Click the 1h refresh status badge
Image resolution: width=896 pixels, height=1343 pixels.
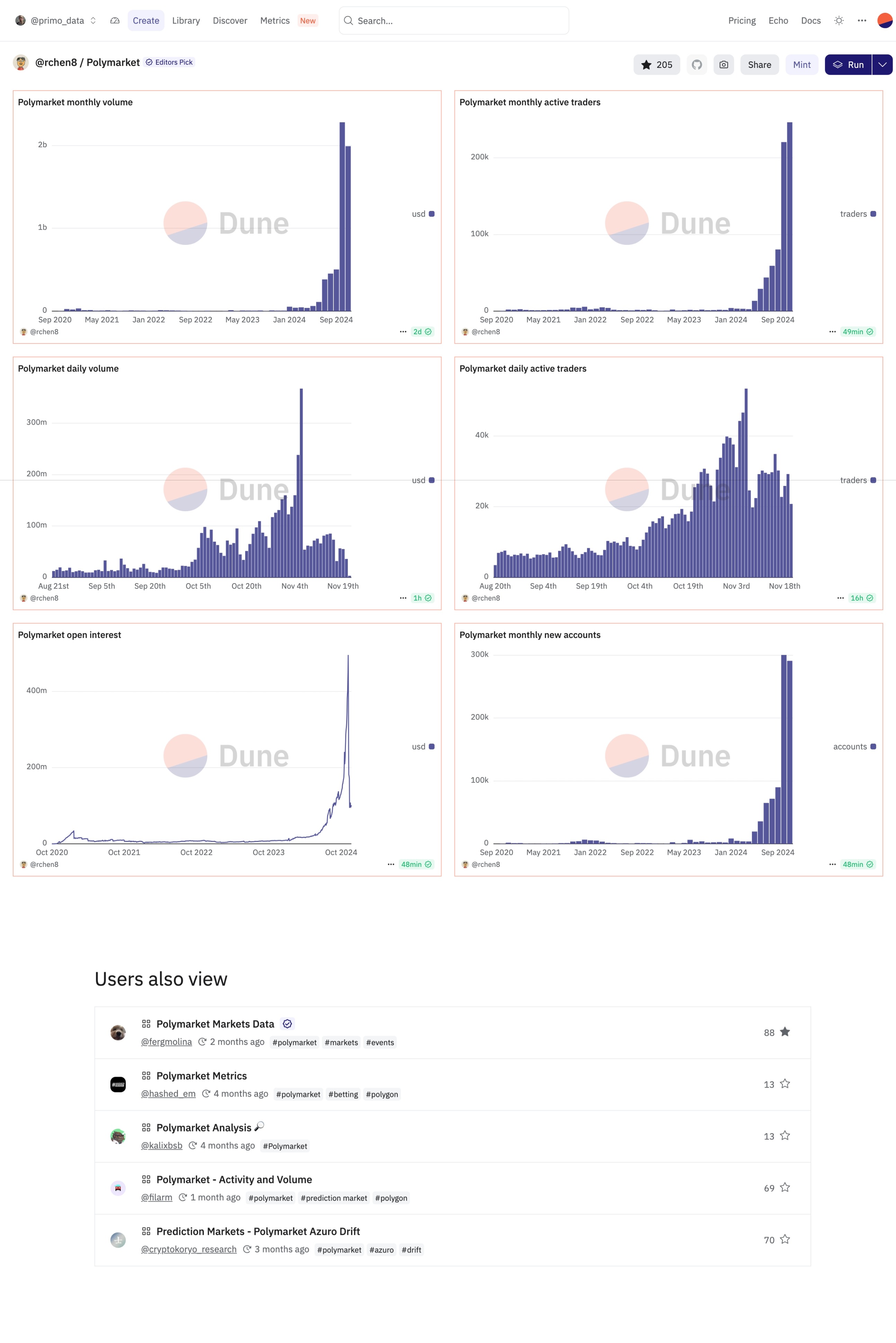coord(422,598)
